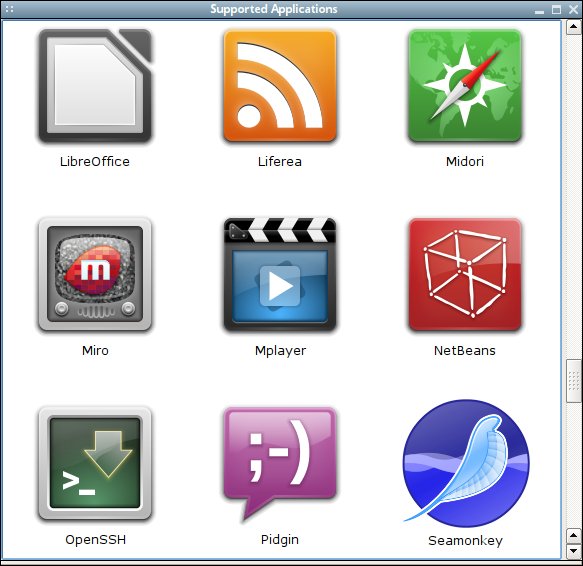583x566 pixels.
Task: Open the Pidgin purple chat bubble icon
Action: [280, 464]
